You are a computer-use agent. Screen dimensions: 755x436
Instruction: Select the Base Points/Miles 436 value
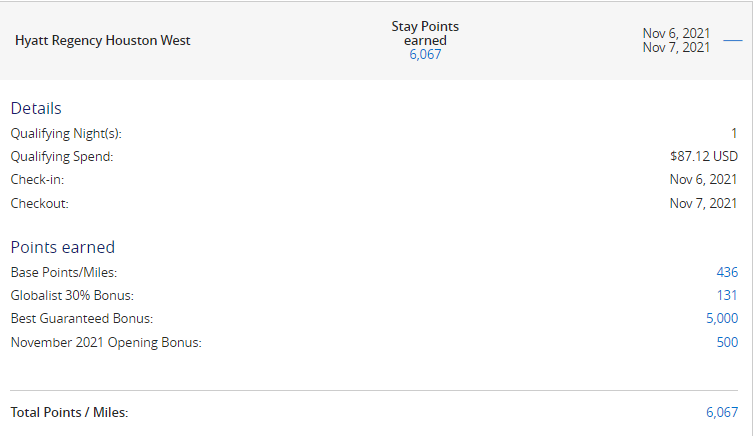pyautogui.click(x=727, y=272)
